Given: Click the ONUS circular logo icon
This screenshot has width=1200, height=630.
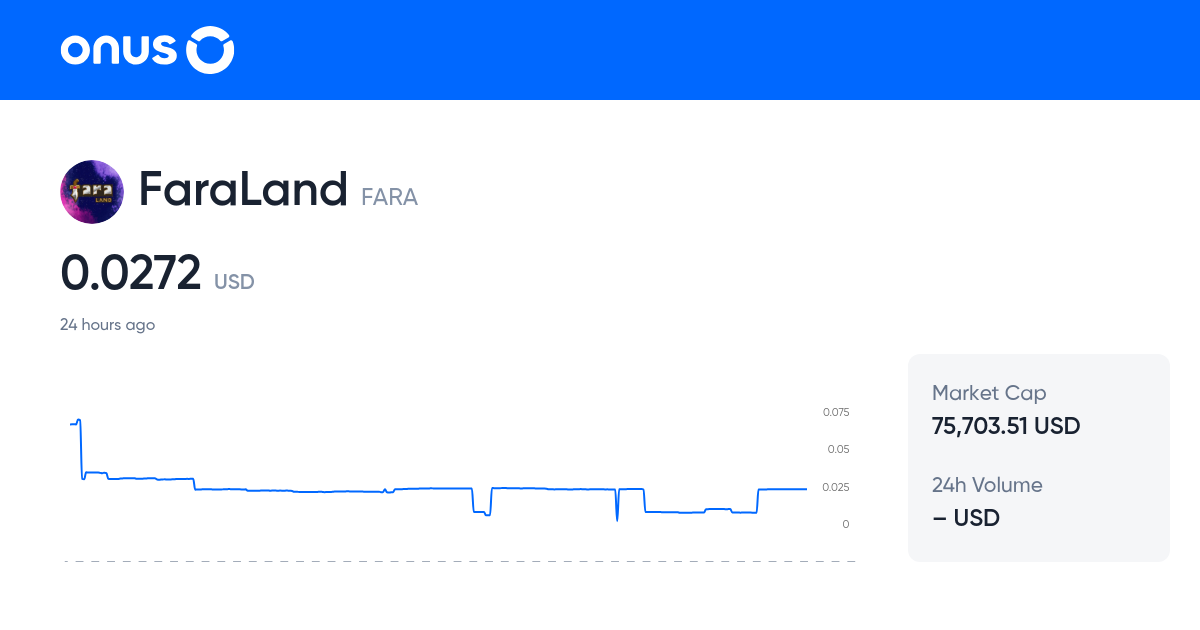Looking at the screenshot, I should tap(210, 49).
